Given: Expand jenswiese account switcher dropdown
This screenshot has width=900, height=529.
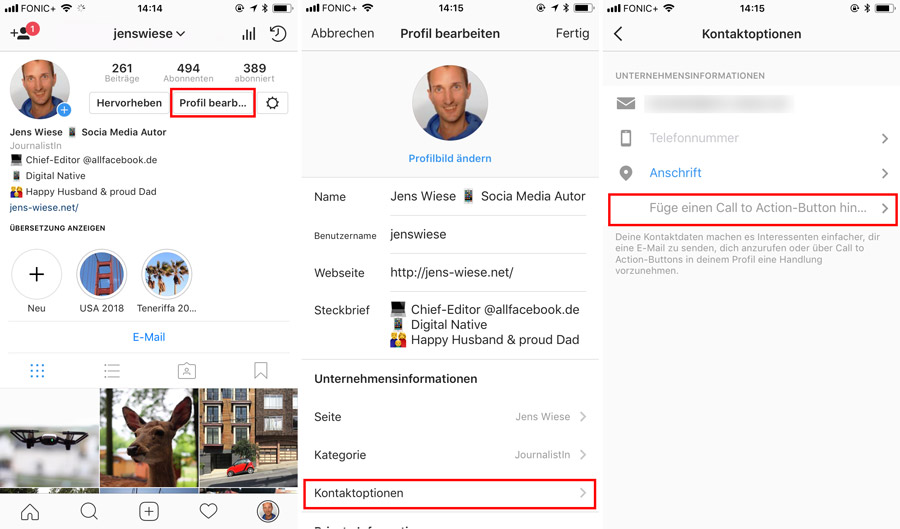Looking at the screenshot, I should point(149,34).
